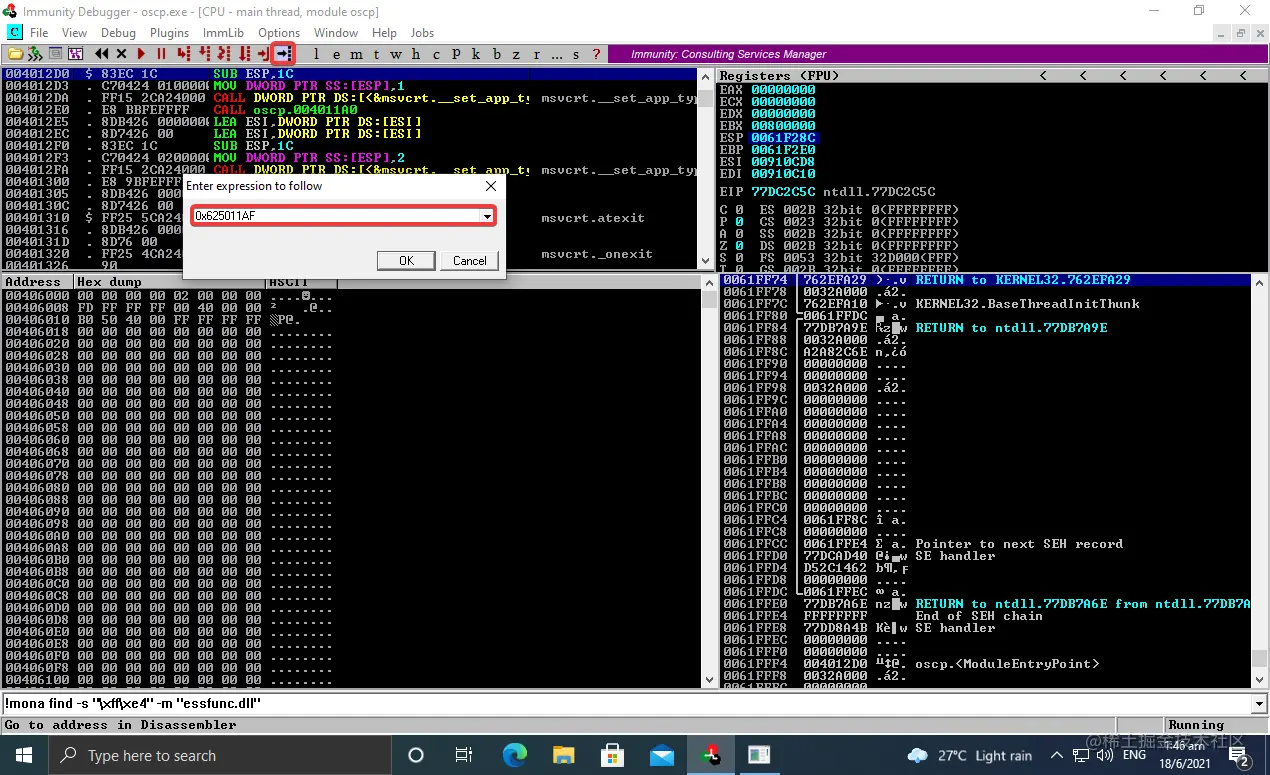Show Threads via 't' toolbar letter
The height and width of the screenshot is (775, 1270).
click(x=377, y=54)
